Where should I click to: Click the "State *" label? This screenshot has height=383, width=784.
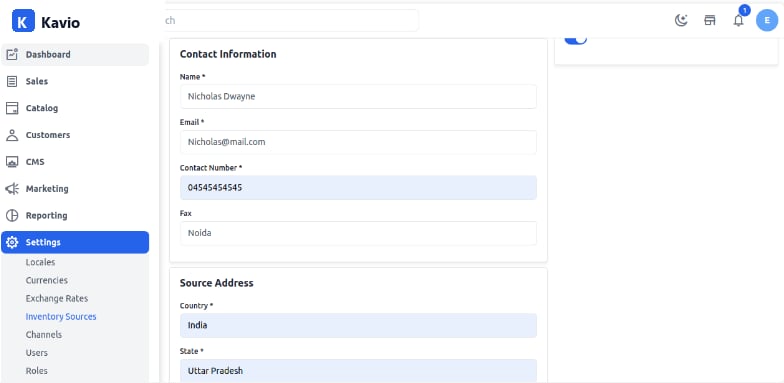[192, 352]
